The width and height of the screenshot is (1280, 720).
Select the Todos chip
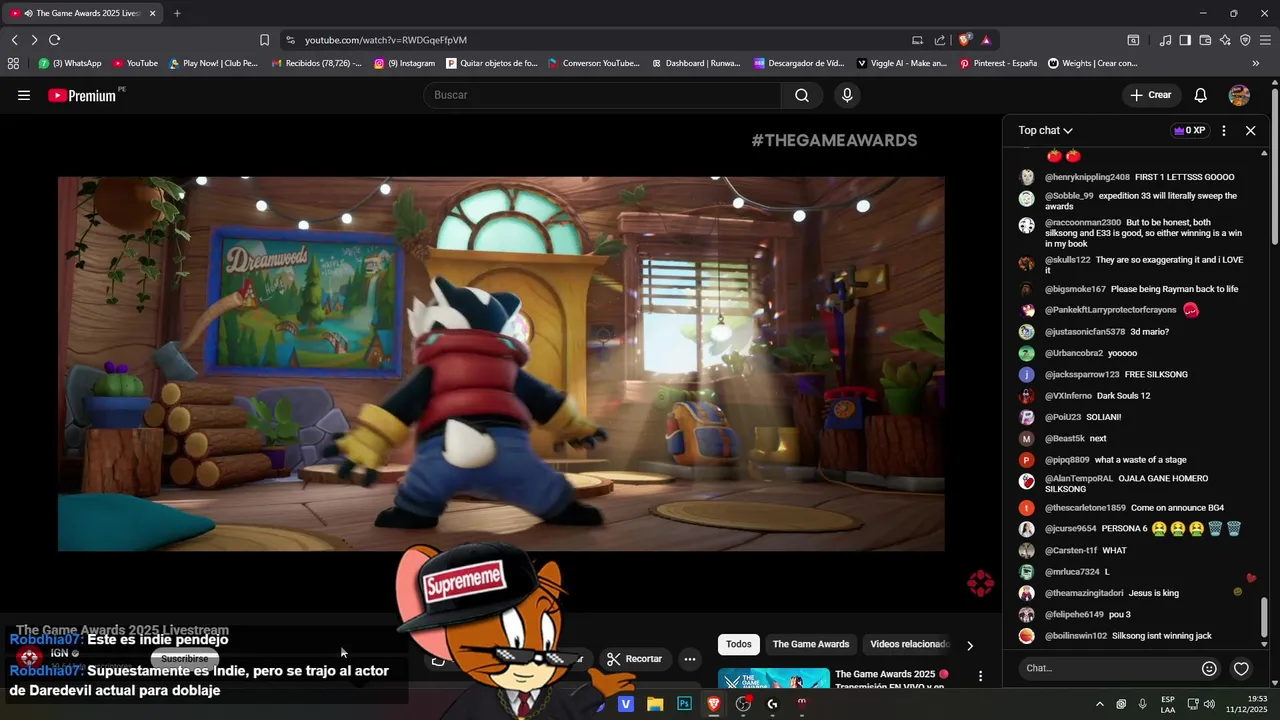pos(739,644)
